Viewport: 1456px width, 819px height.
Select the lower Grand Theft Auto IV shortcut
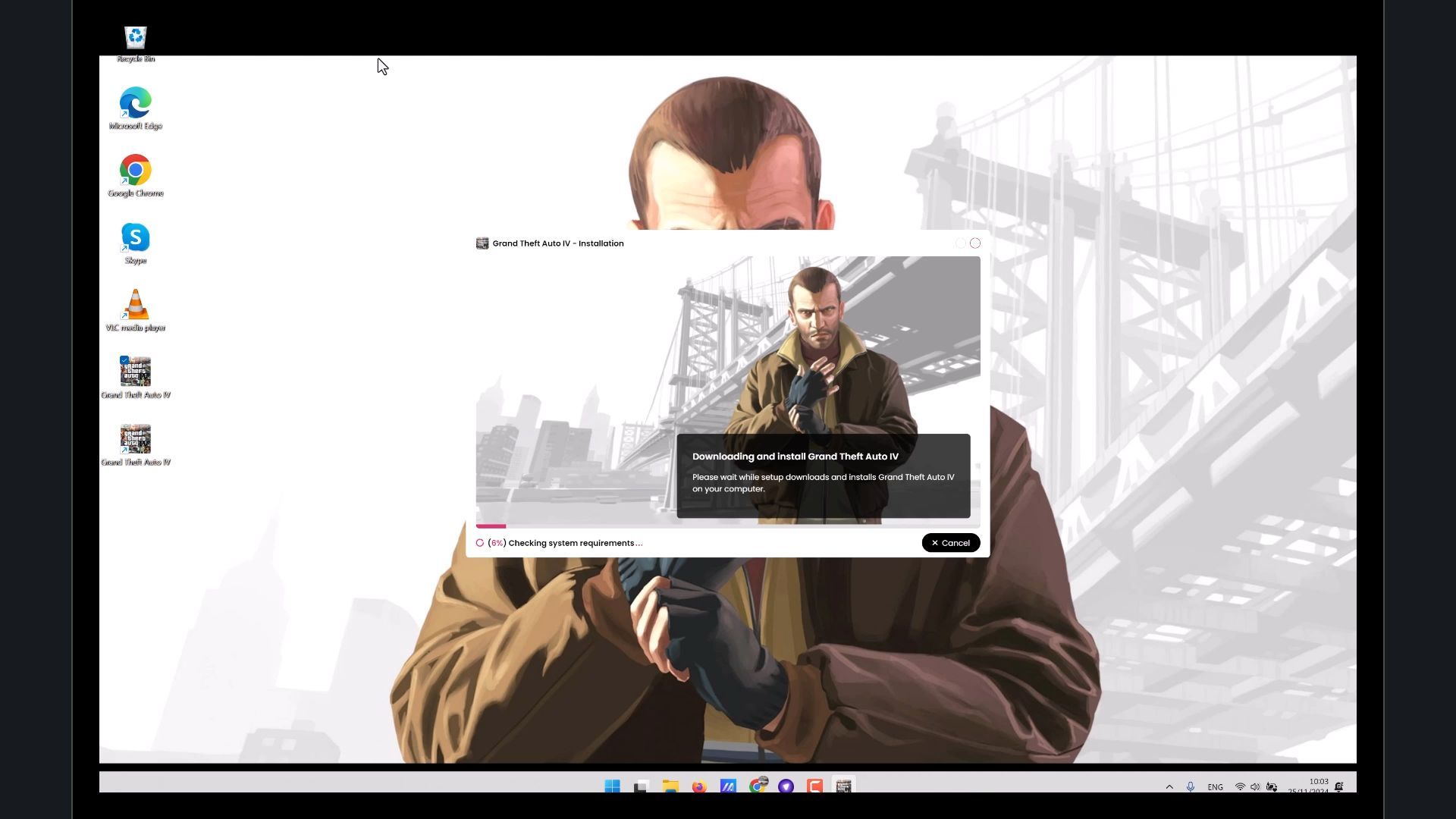(136, 445)
